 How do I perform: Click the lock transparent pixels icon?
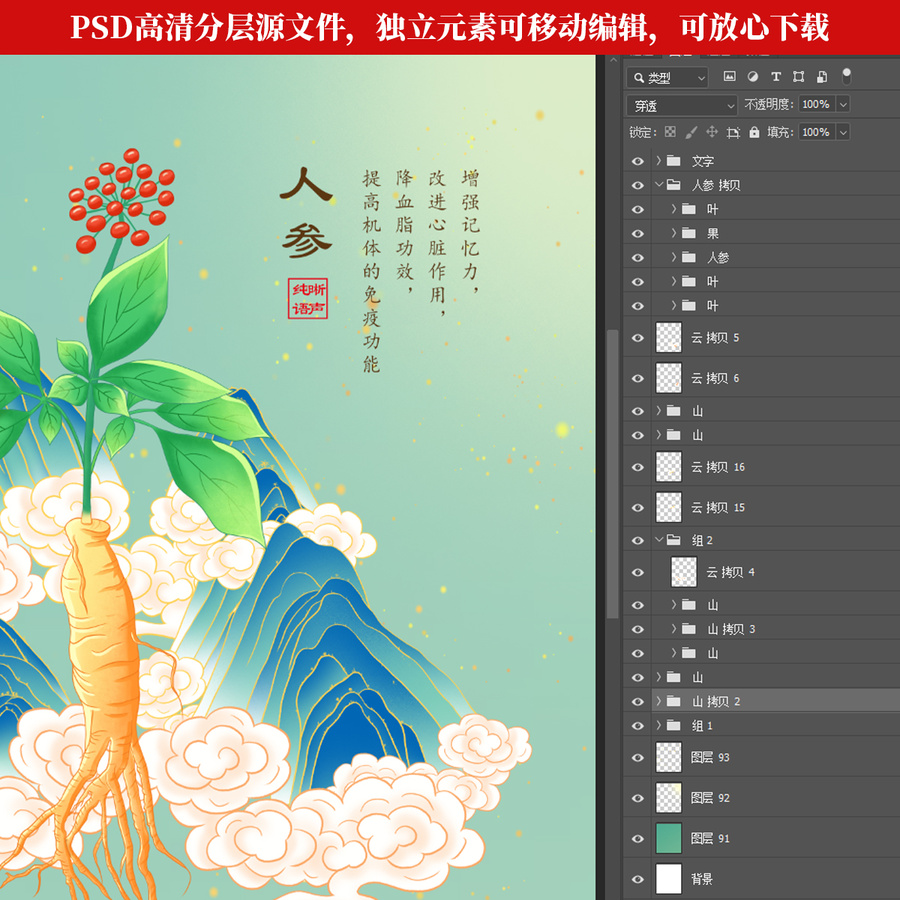coord(670,132)
